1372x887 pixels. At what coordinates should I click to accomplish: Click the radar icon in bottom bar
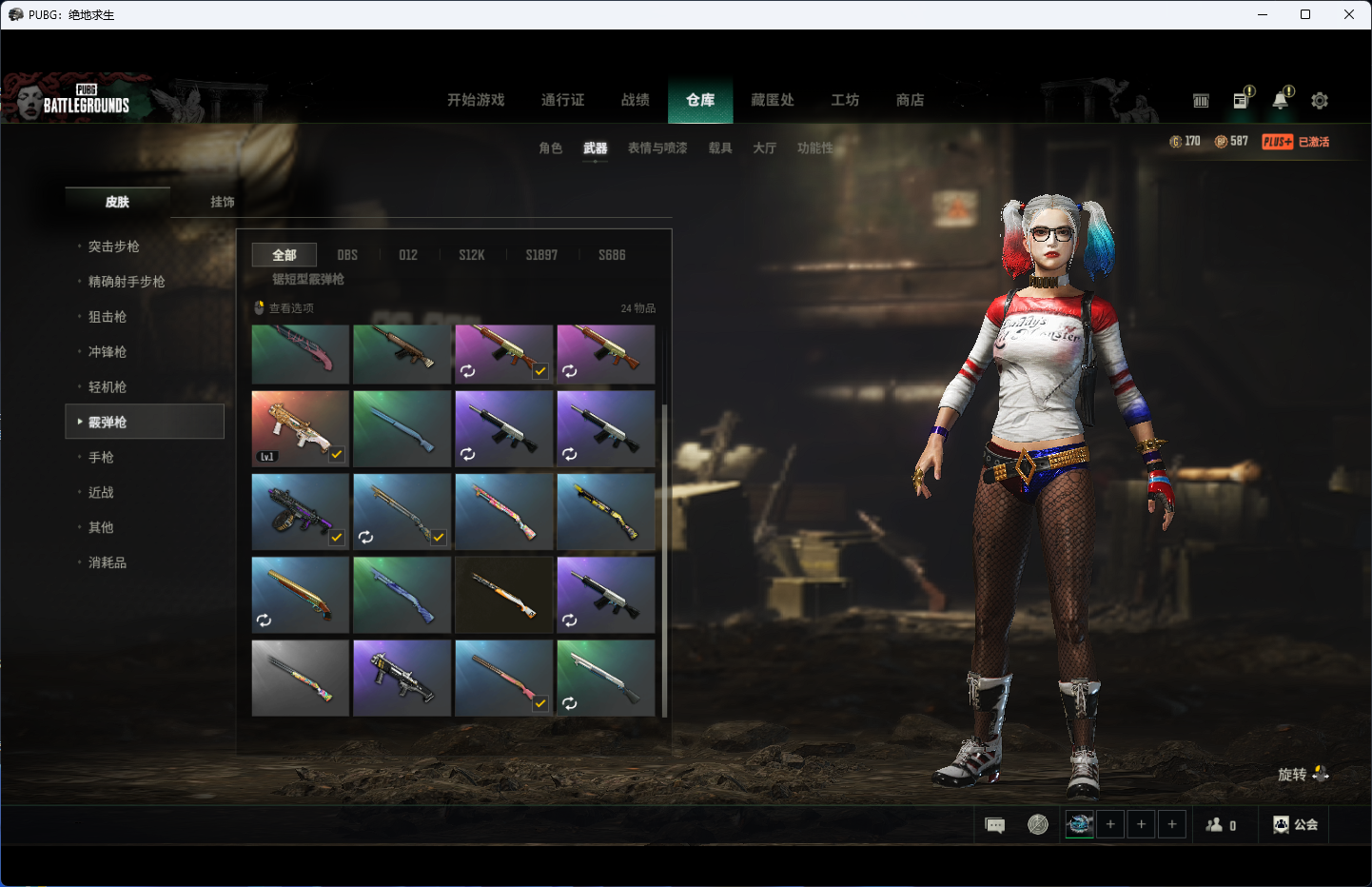click(1038, 825)
